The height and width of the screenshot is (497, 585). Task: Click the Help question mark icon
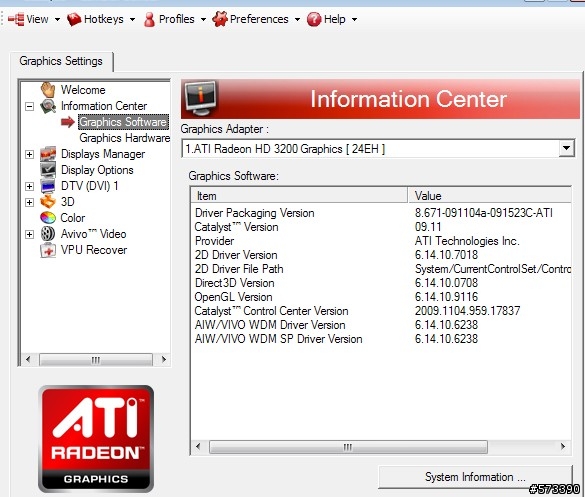point(314,19)
